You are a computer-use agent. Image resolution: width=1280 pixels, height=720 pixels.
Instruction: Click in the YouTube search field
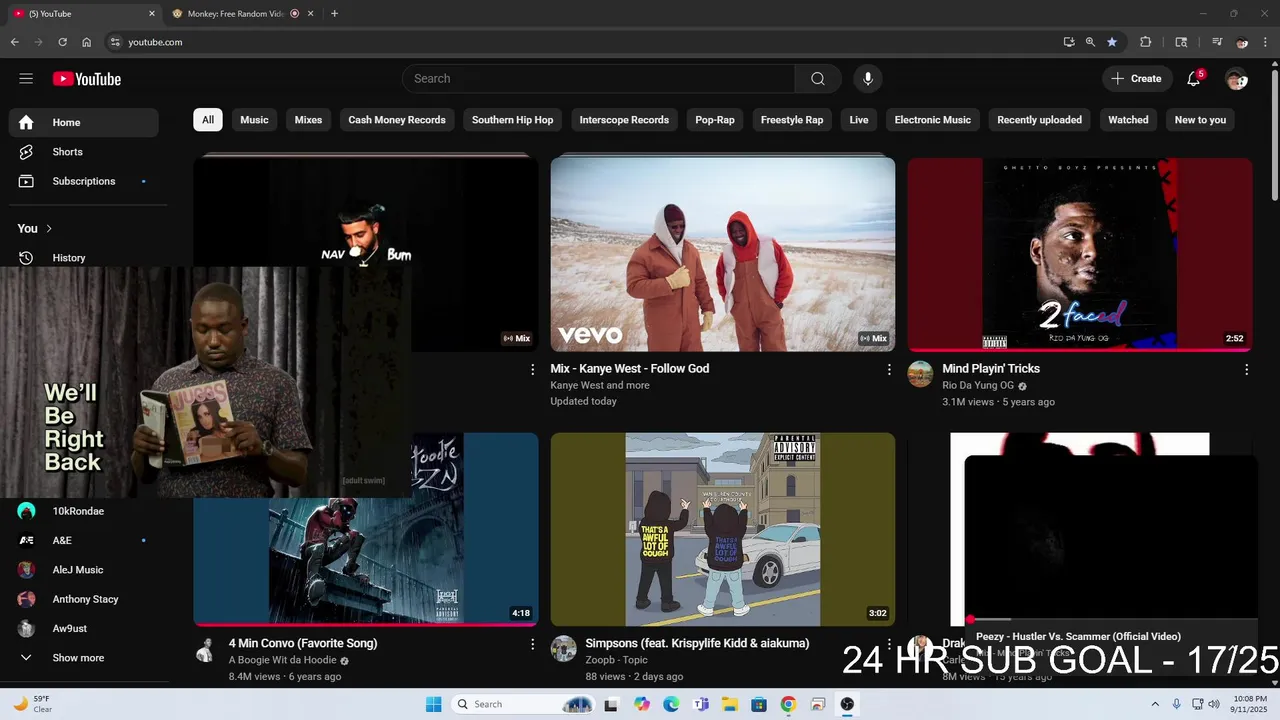599,79
